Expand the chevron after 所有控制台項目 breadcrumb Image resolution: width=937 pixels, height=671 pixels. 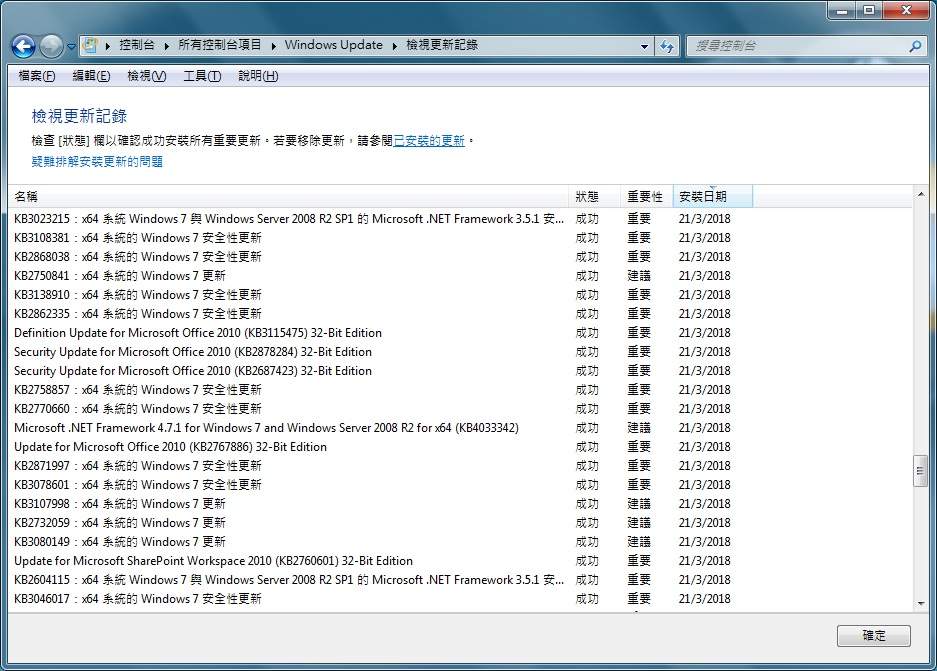[x=273, y=45]
